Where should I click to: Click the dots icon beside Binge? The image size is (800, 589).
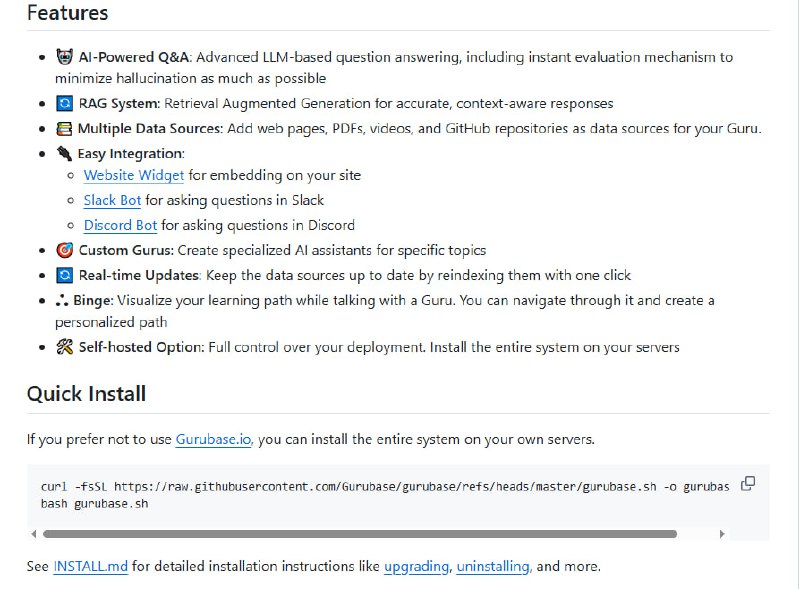pyautogui.click(x=65, y=300)
